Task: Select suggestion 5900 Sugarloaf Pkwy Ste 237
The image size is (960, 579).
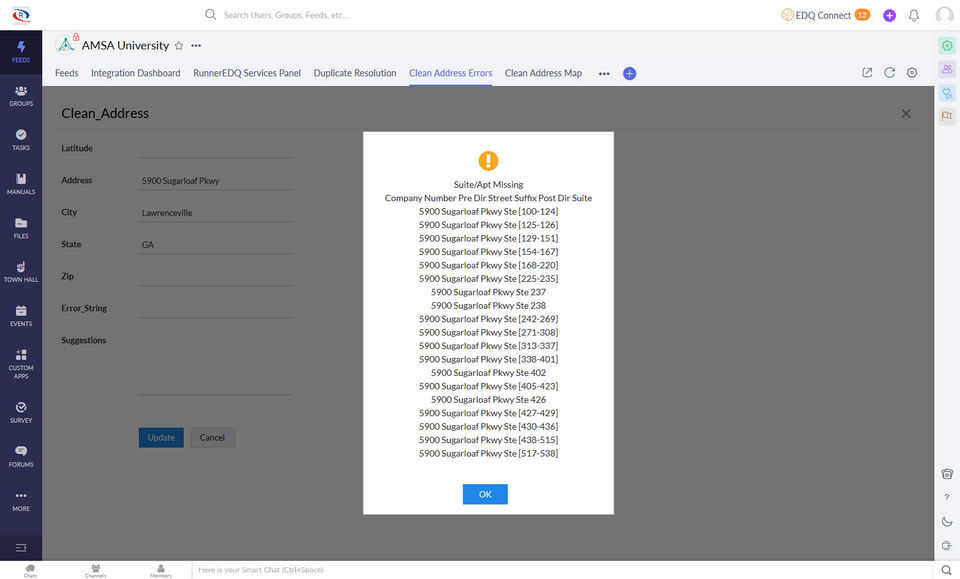Action: (489, 292)
